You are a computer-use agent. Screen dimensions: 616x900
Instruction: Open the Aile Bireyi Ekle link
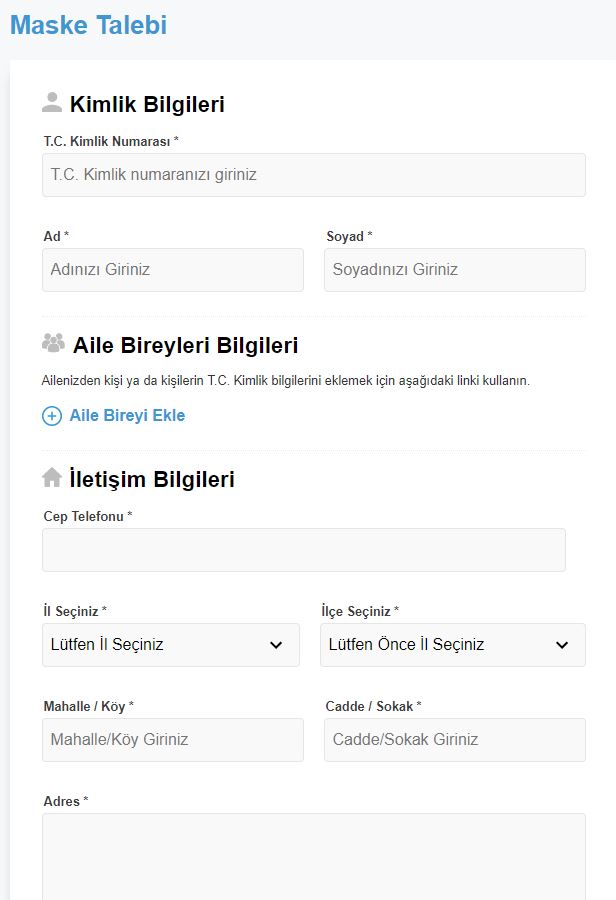127,416
